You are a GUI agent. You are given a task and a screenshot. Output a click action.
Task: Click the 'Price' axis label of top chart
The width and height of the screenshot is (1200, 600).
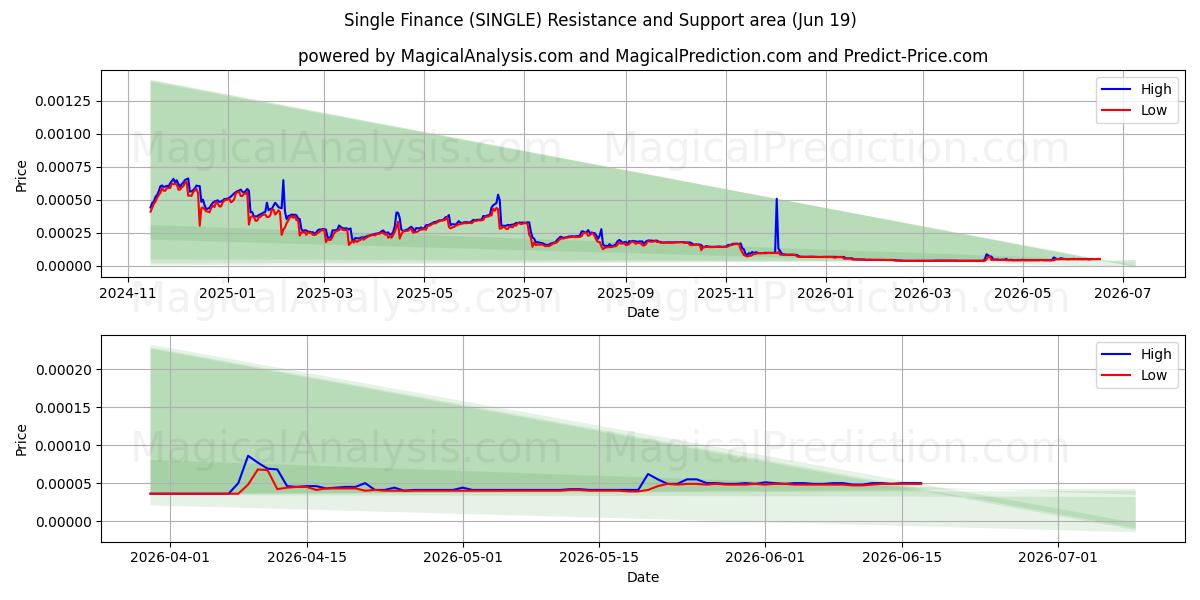[x=22, y=176]
